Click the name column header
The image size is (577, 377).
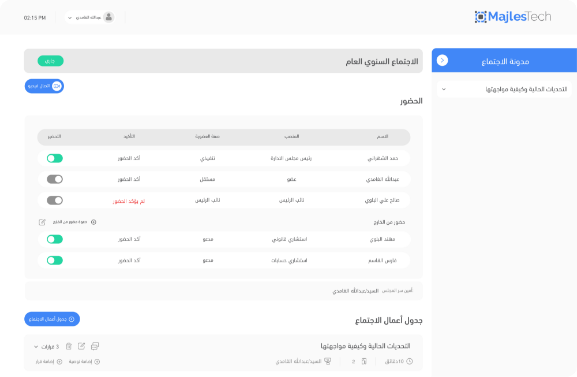point(382,137)
